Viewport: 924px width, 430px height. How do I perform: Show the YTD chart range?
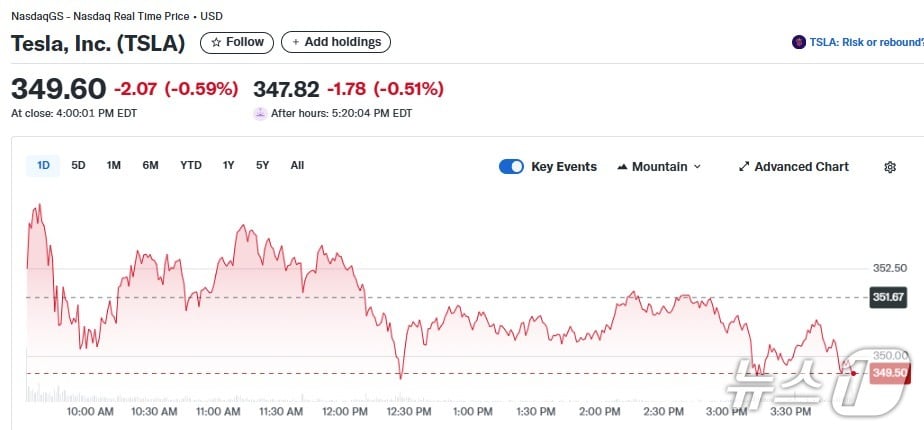coord(190,165)
